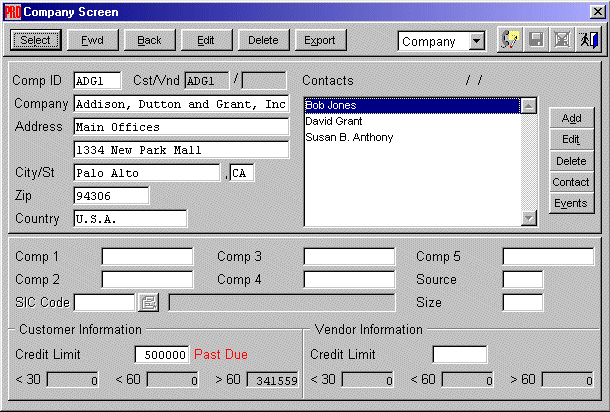Open Events for the selected contact
This screenshot has height=412, width=610.
click(571, 203)
